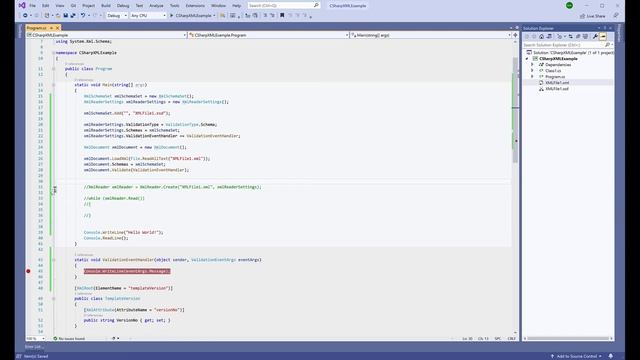Open the 100 % zoom dropdown
Viewport: 640px width, 360px height.
coord(36,338)
